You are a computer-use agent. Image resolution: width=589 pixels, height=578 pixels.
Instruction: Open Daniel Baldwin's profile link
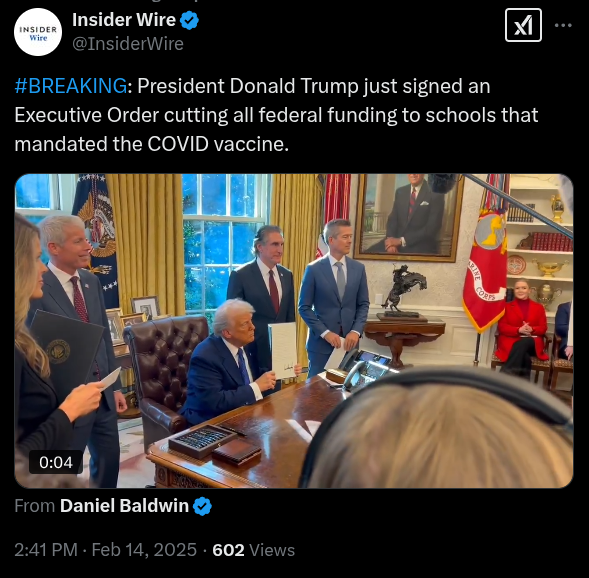click(124, 506)
